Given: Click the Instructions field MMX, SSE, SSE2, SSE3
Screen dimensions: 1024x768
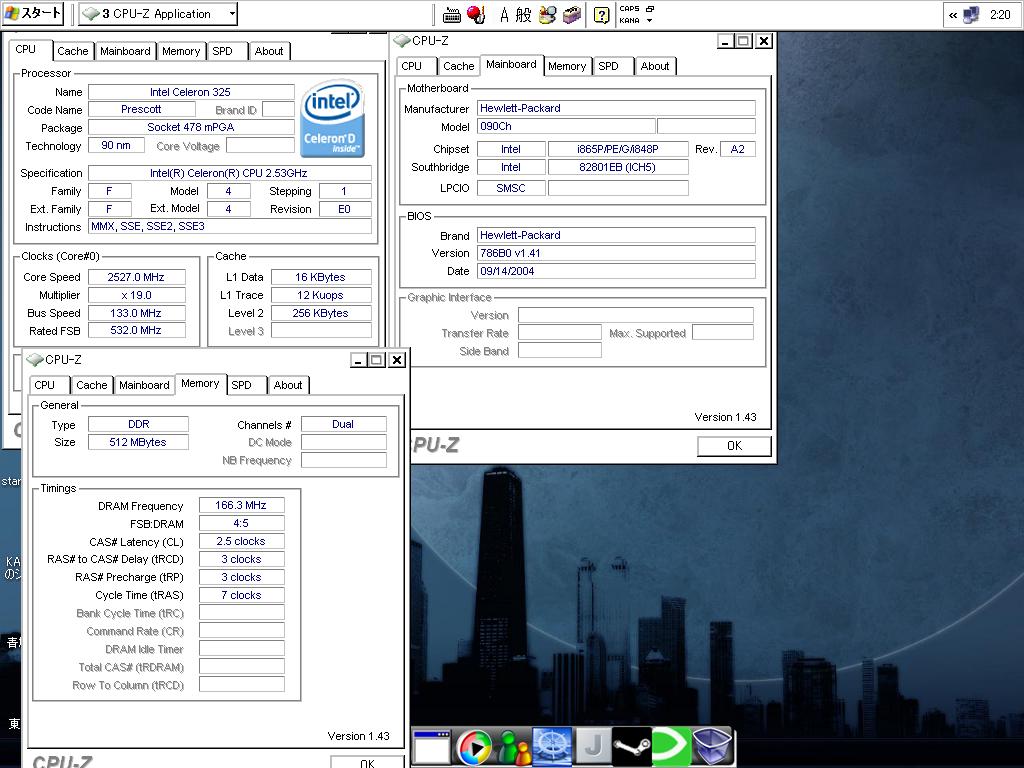Looking at the screenshot, I should (230, 227).
